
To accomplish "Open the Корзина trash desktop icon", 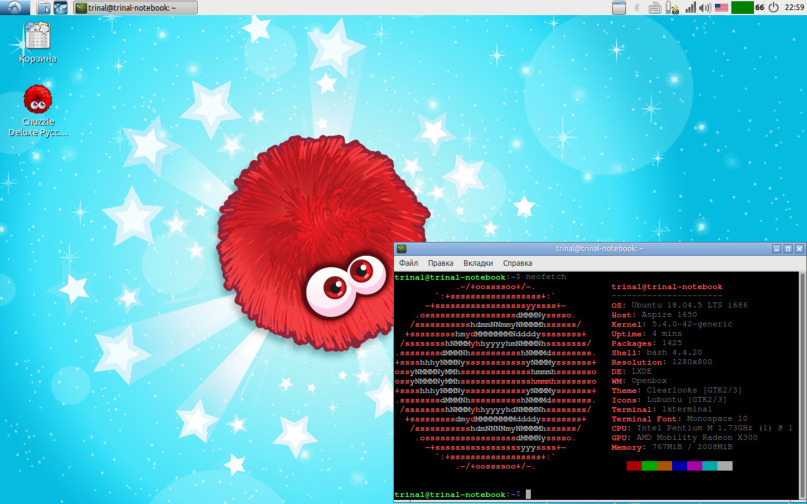I will (37, 38).
